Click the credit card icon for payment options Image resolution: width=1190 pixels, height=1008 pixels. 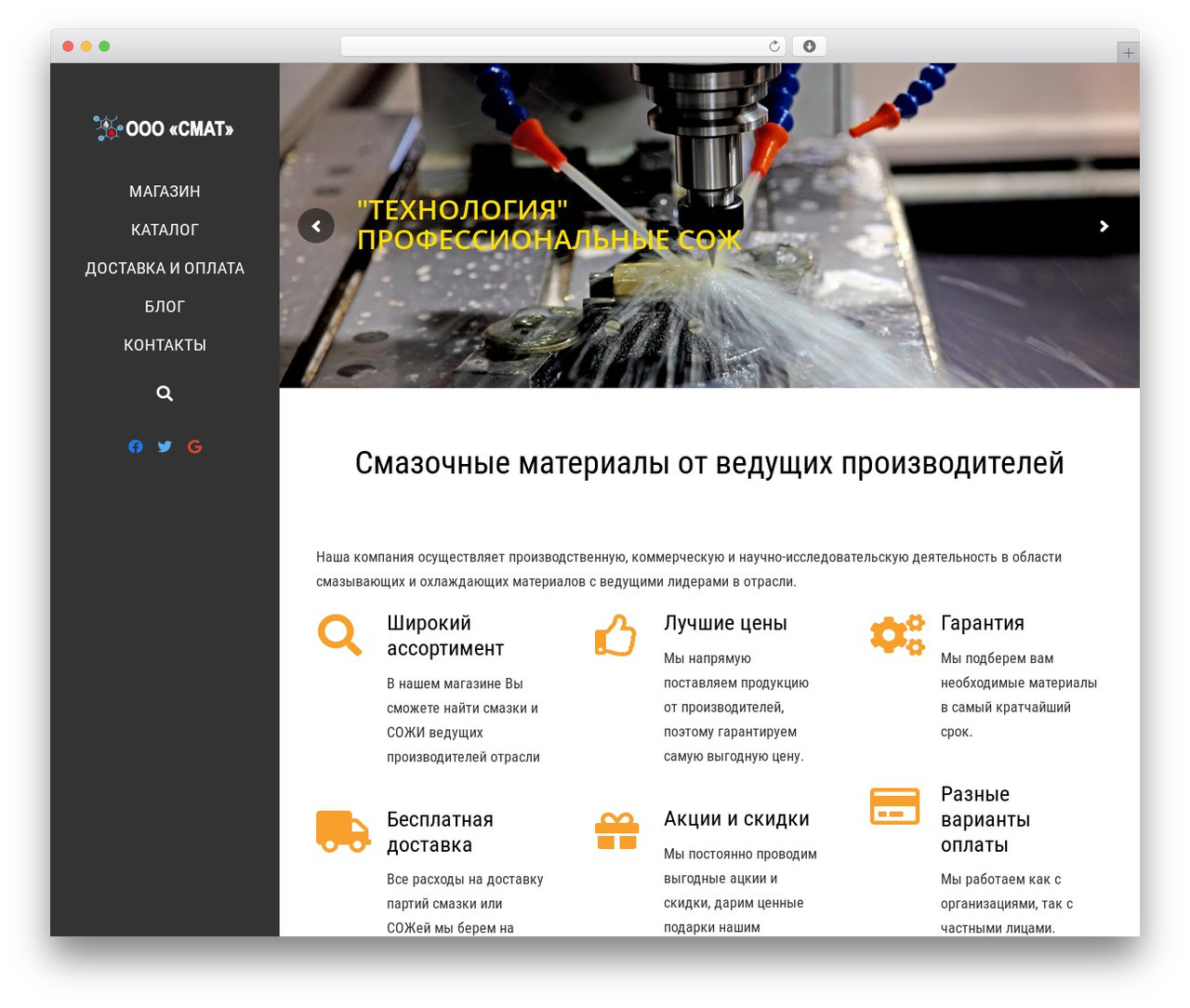click(894, 806)
